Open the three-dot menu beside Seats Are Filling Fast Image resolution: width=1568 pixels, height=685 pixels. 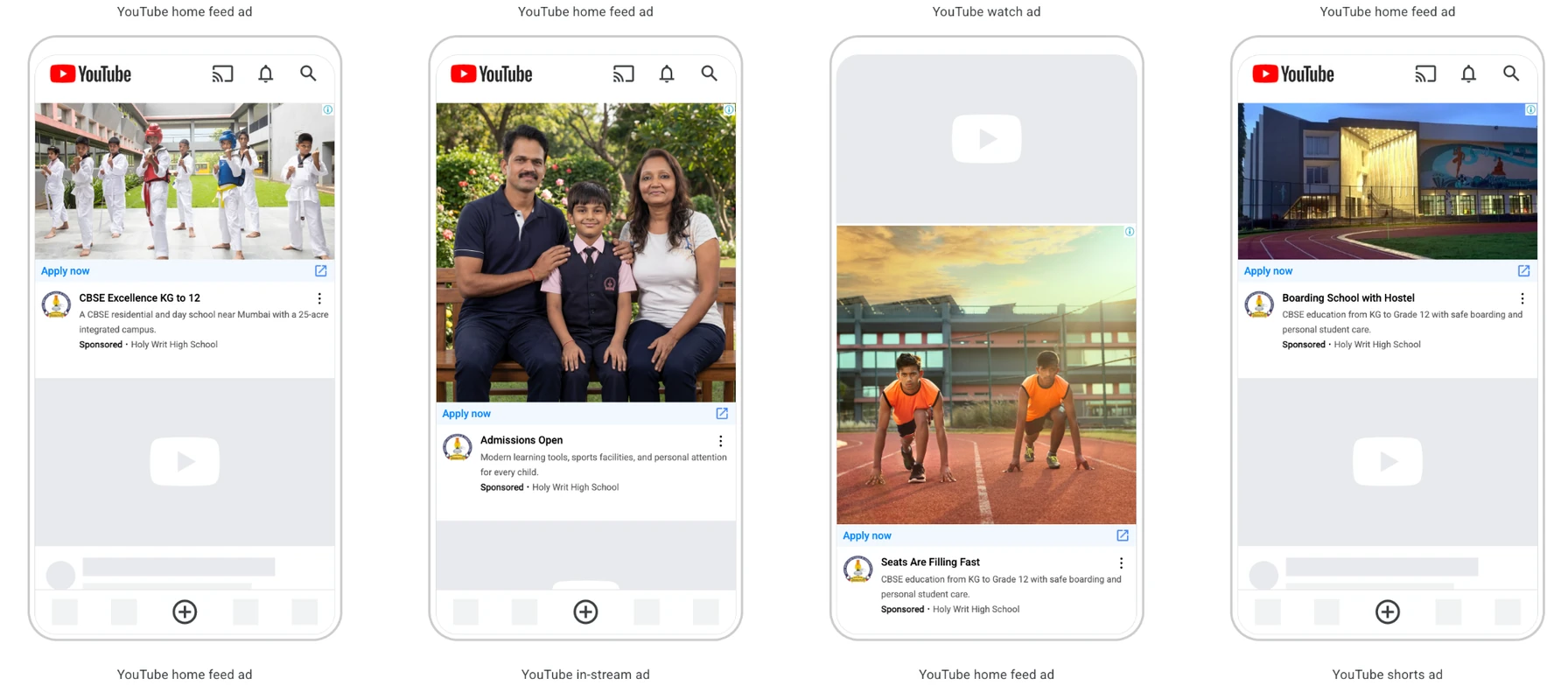pyautogui.click(x=1121, y=563)
